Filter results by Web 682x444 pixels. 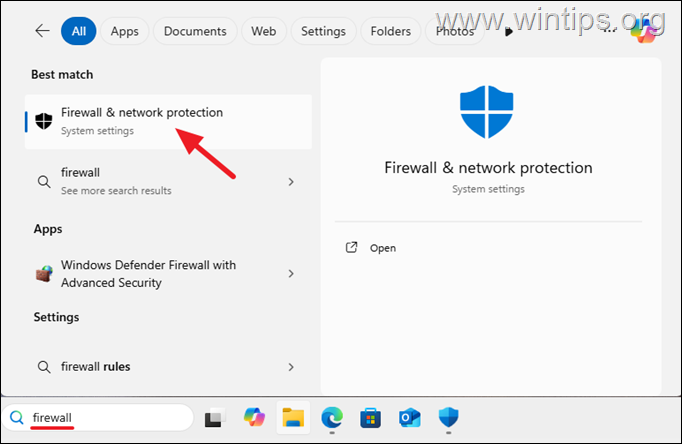point(263,31)
